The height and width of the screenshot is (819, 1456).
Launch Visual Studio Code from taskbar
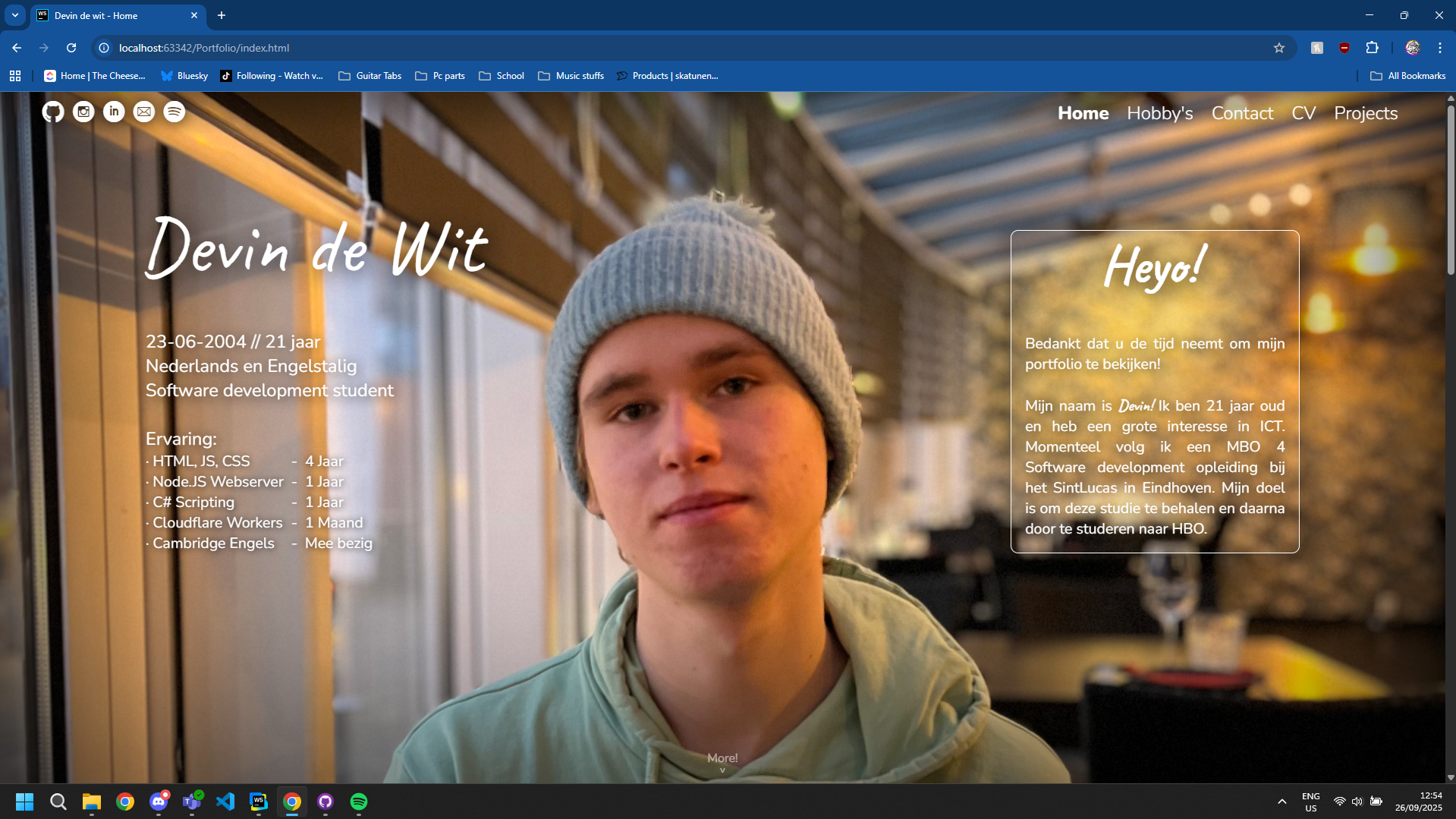[225, 802]
